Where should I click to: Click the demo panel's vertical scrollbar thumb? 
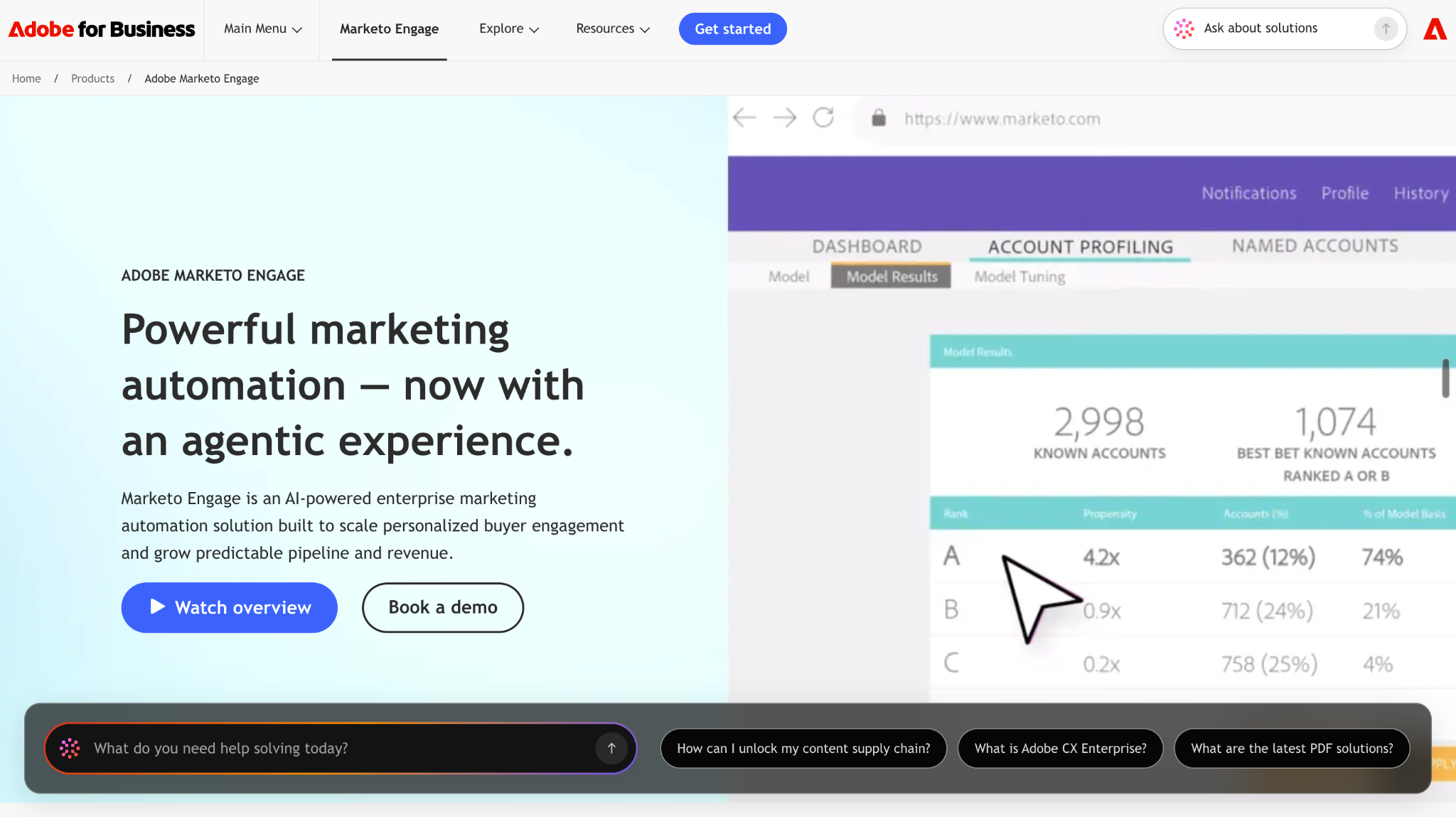coord(1445,378)
